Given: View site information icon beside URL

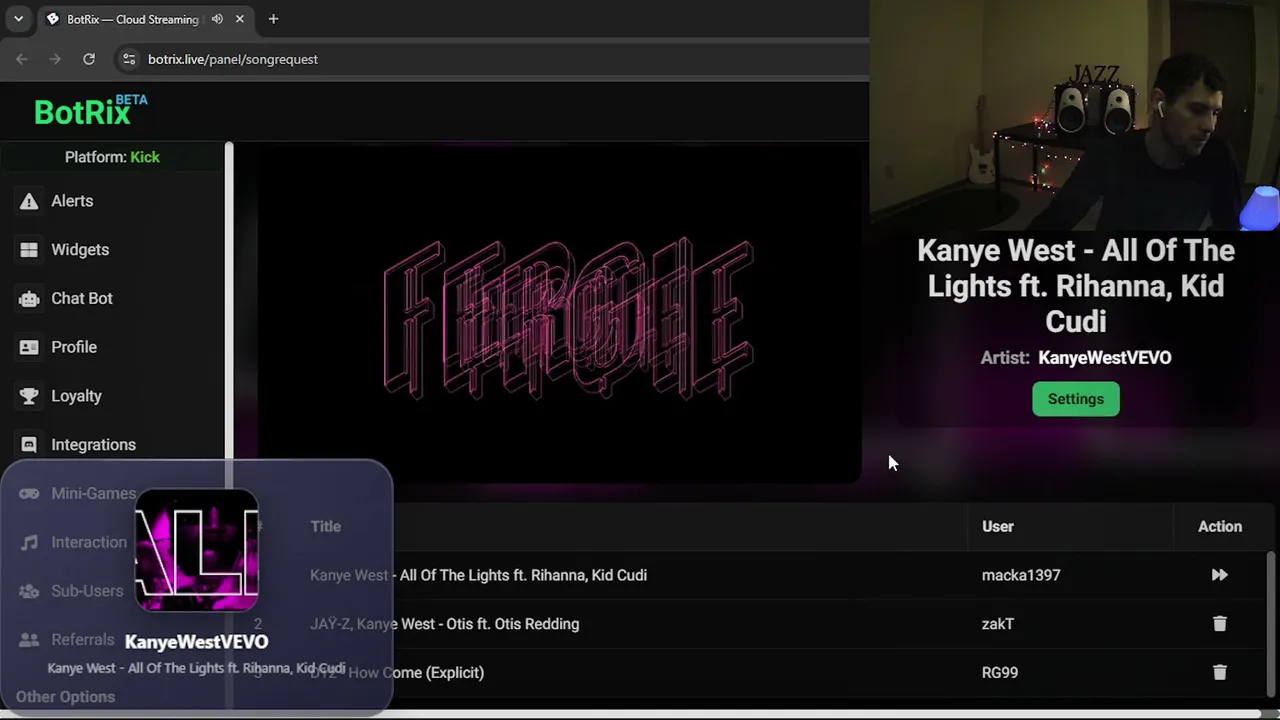Looking at the screenshot, I should [x=128, y=59].
